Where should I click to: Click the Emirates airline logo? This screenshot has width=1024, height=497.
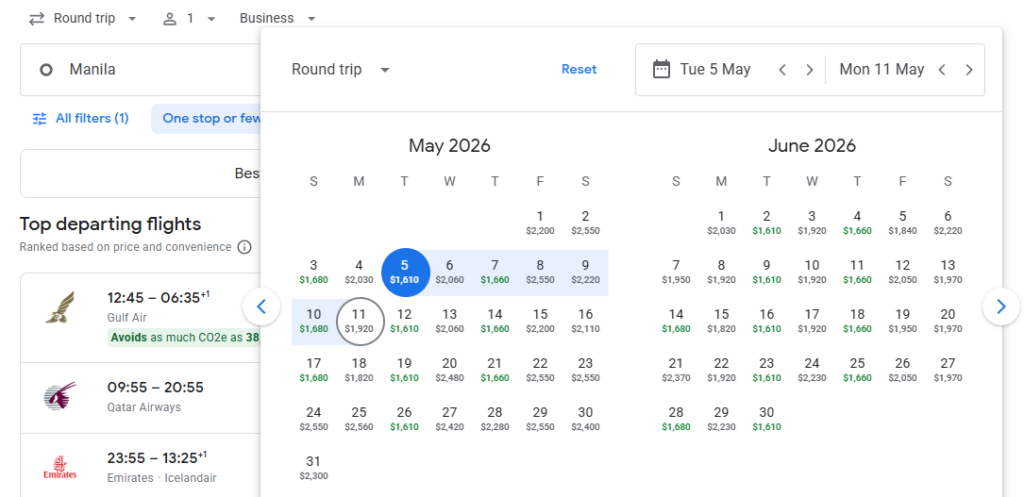59,468
